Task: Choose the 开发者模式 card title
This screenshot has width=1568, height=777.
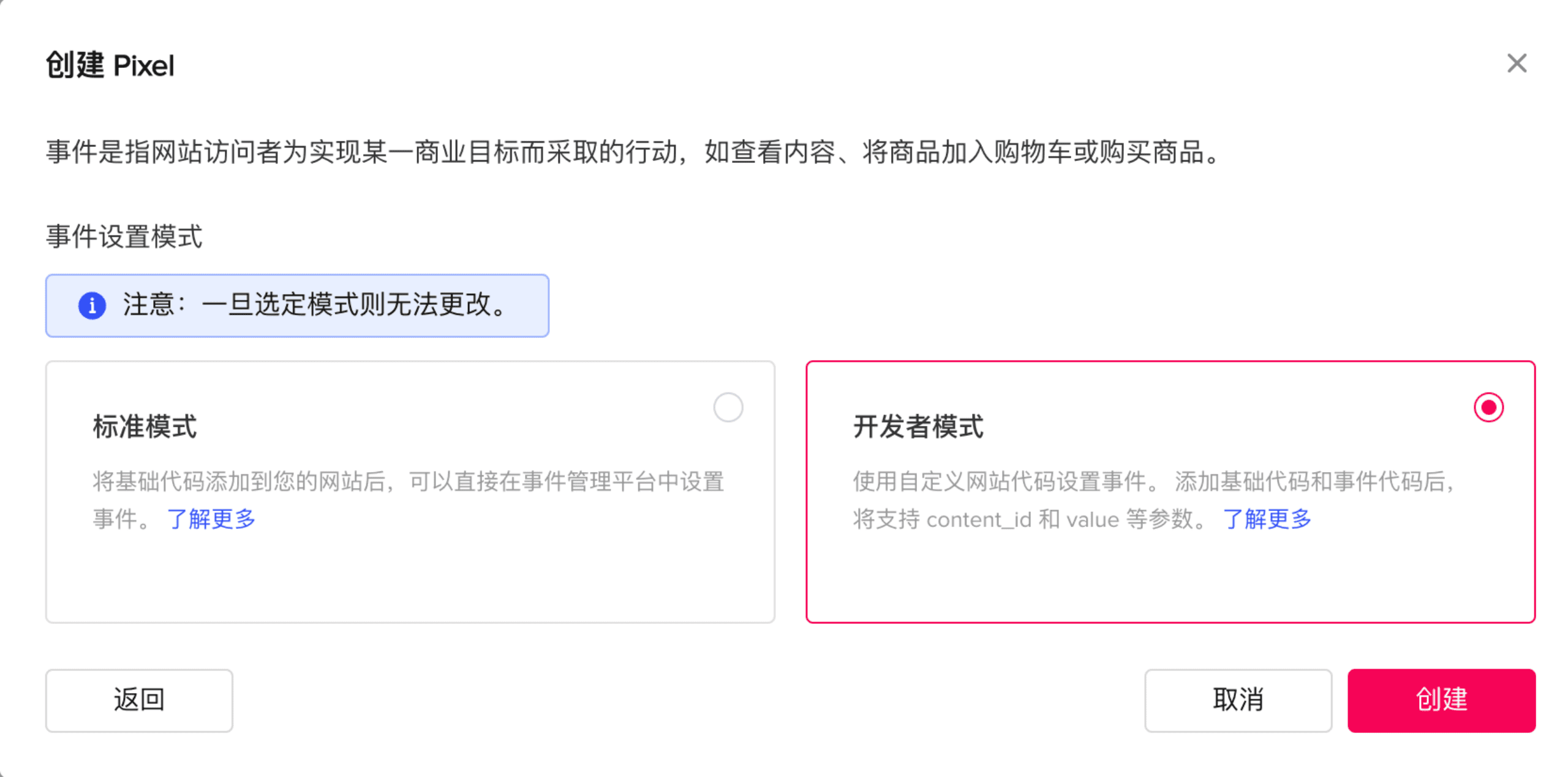Action: click(918, 427)
